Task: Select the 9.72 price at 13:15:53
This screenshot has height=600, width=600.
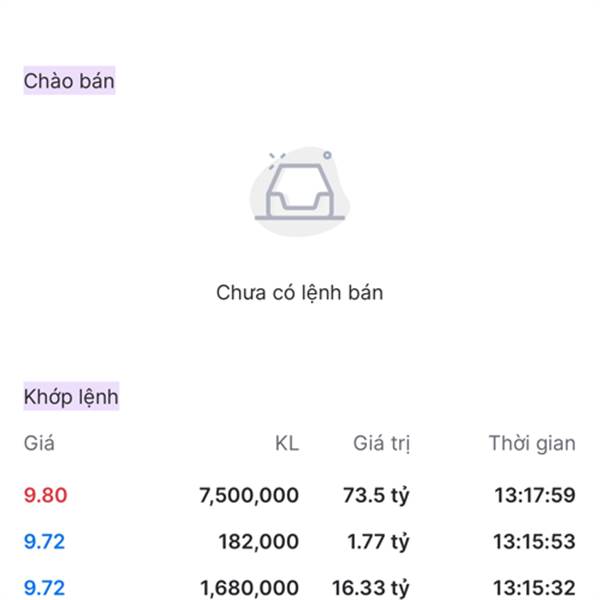Action: pos(44,541)
